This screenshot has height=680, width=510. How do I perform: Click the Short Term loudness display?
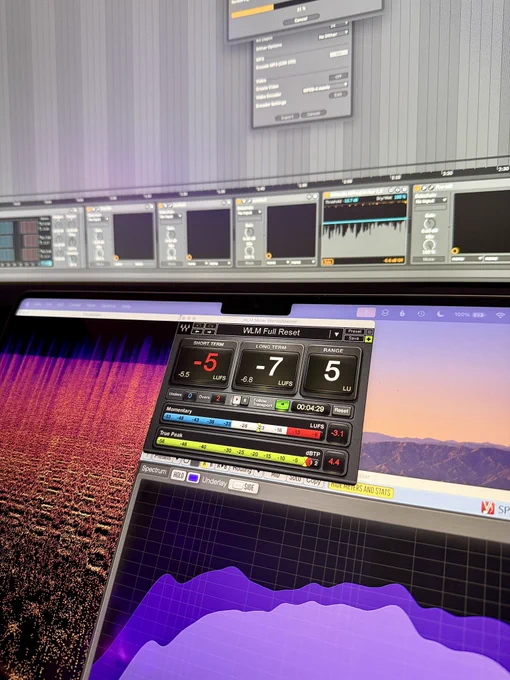[x=204, y=364]
